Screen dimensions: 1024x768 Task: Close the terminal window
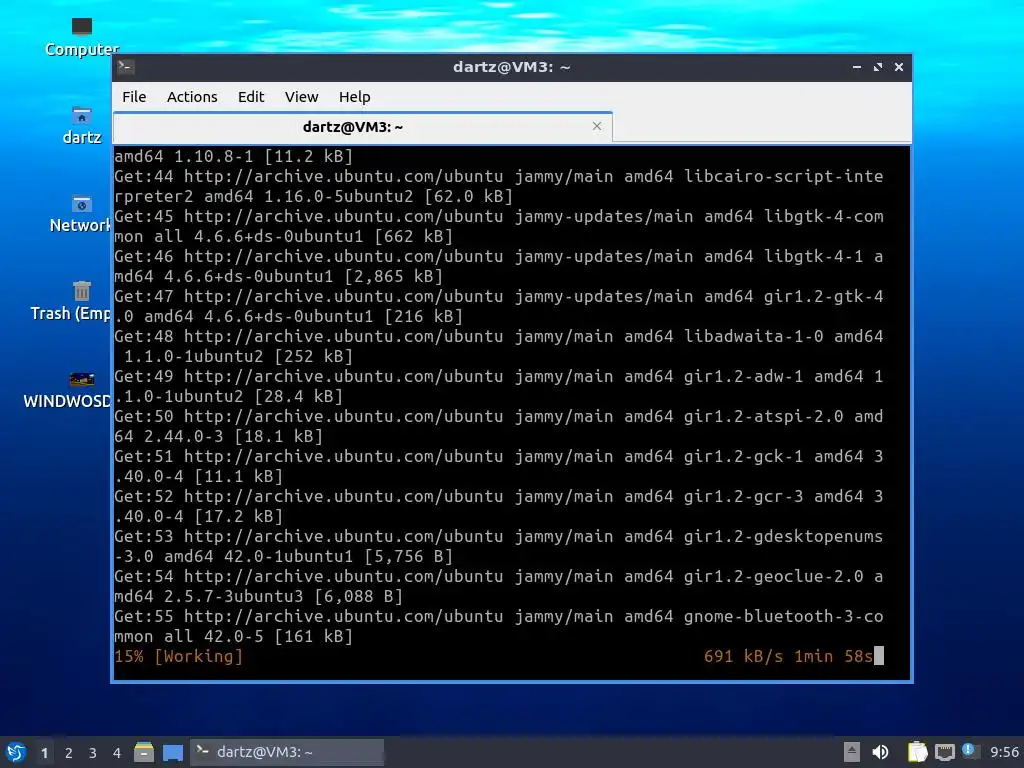tap(899, 67)
